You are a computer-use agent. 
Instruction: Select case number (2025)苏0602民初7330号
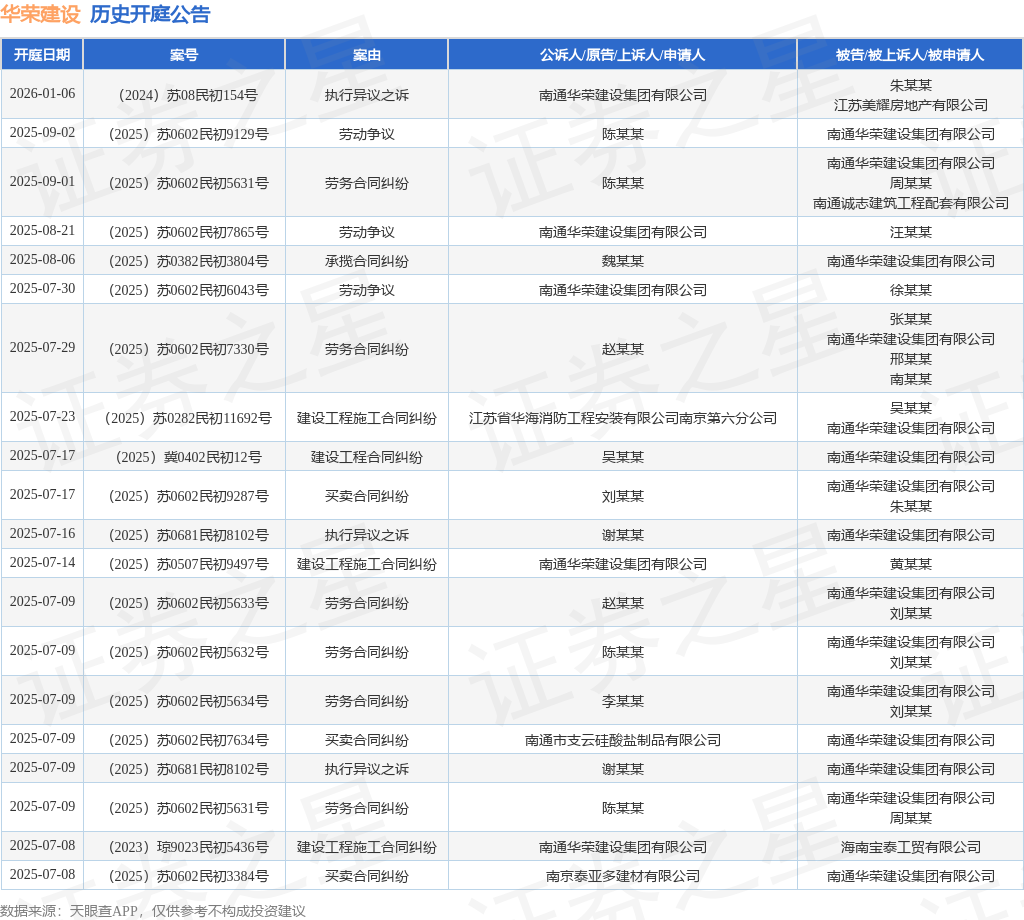(188, 349)
